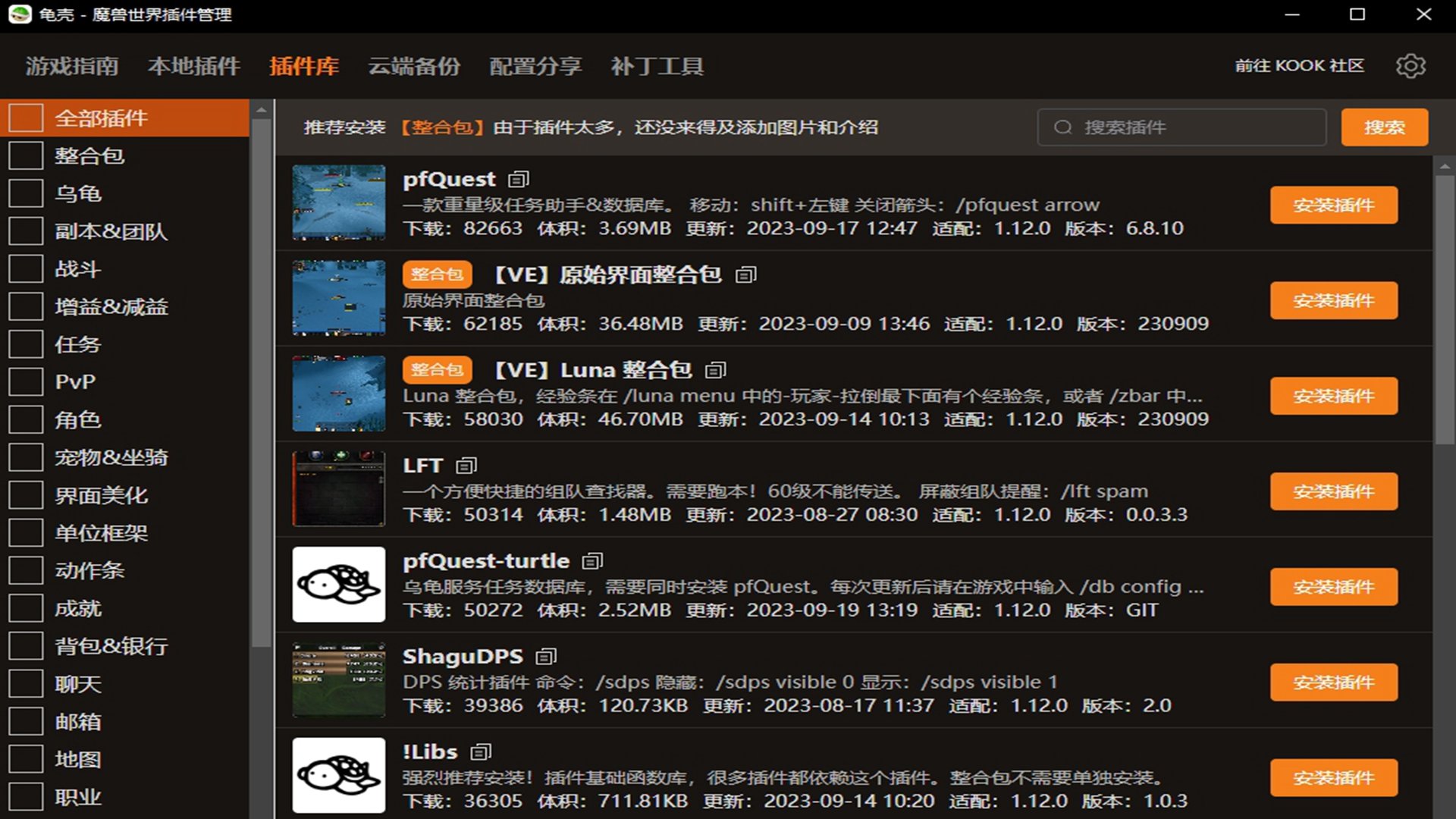The image size is (1456, 819).
Task: Install the pfQuest plugin
Action: tap(1333, 206)
